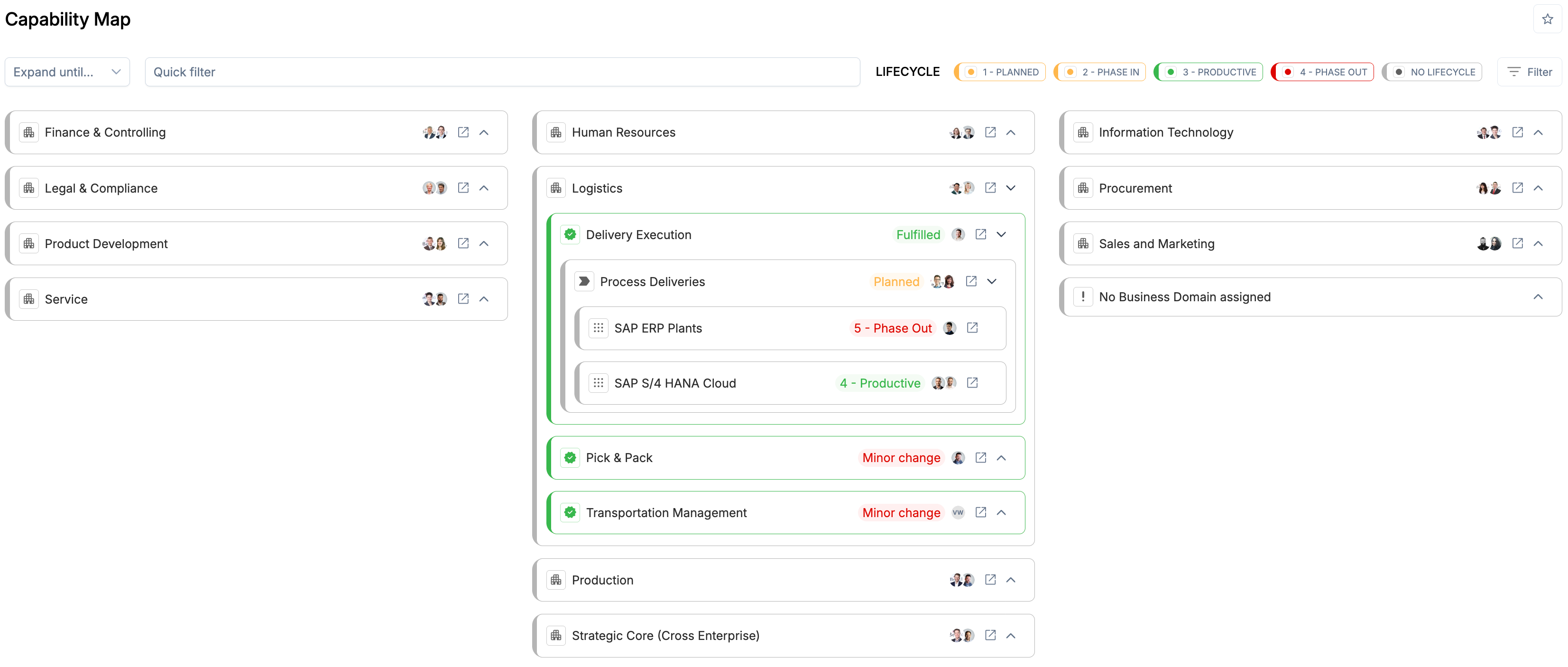Toggle the 1 - Planned lifecycle filter
This screenshot has width=1568, height=667.
1000,72
